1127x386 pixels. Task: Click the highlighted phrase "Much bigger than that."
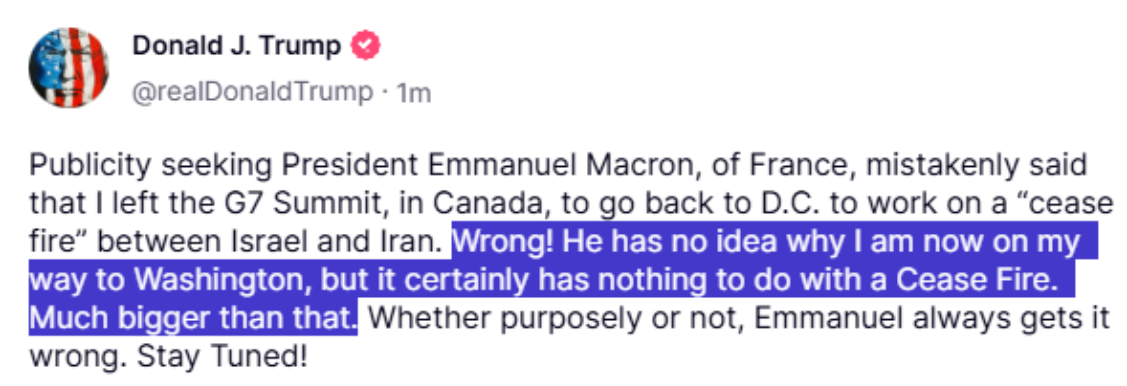(193, 317)
